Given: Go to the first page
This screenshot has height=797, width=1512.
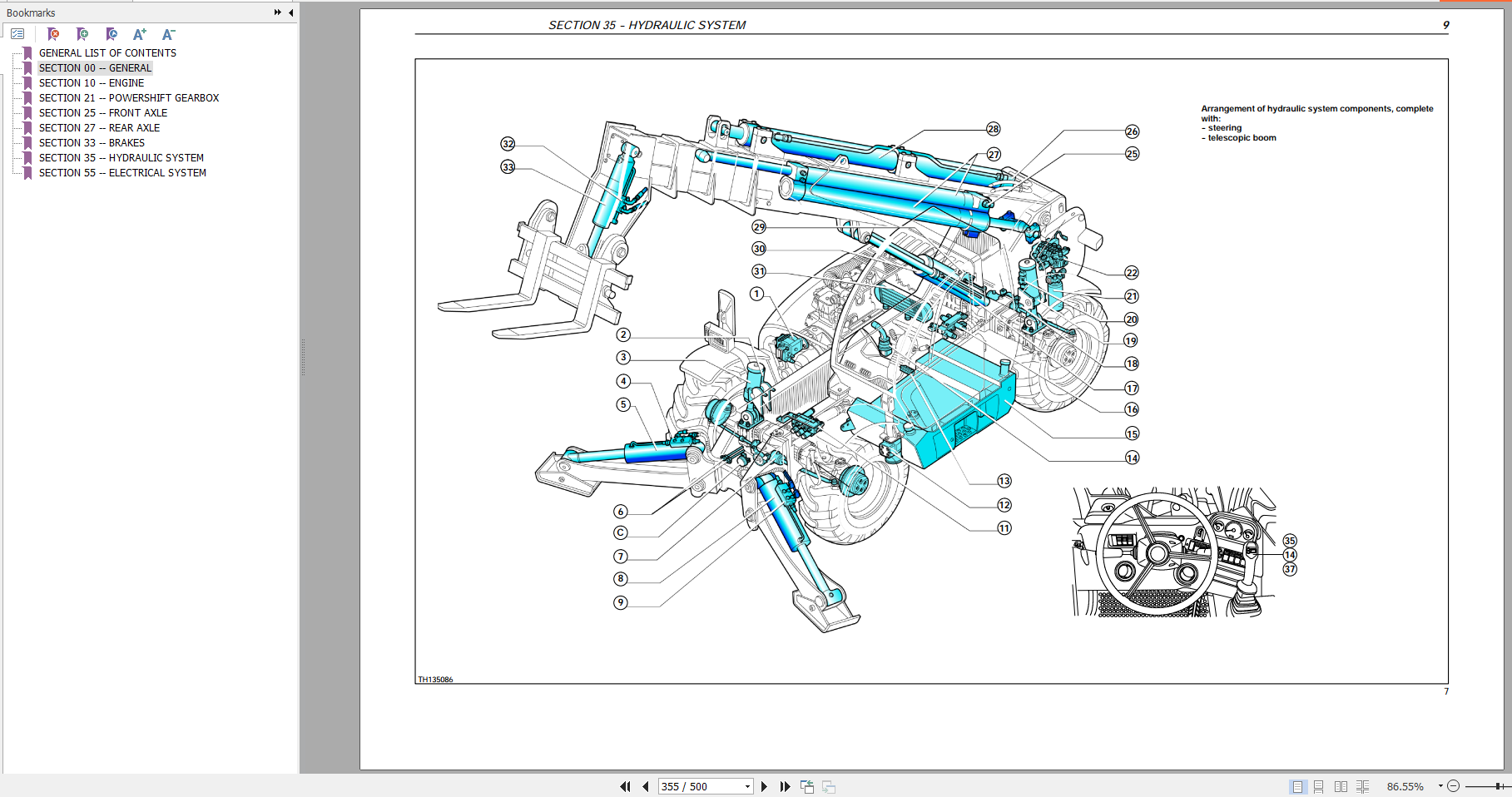Looking at the screenshot, I should 625,786.
